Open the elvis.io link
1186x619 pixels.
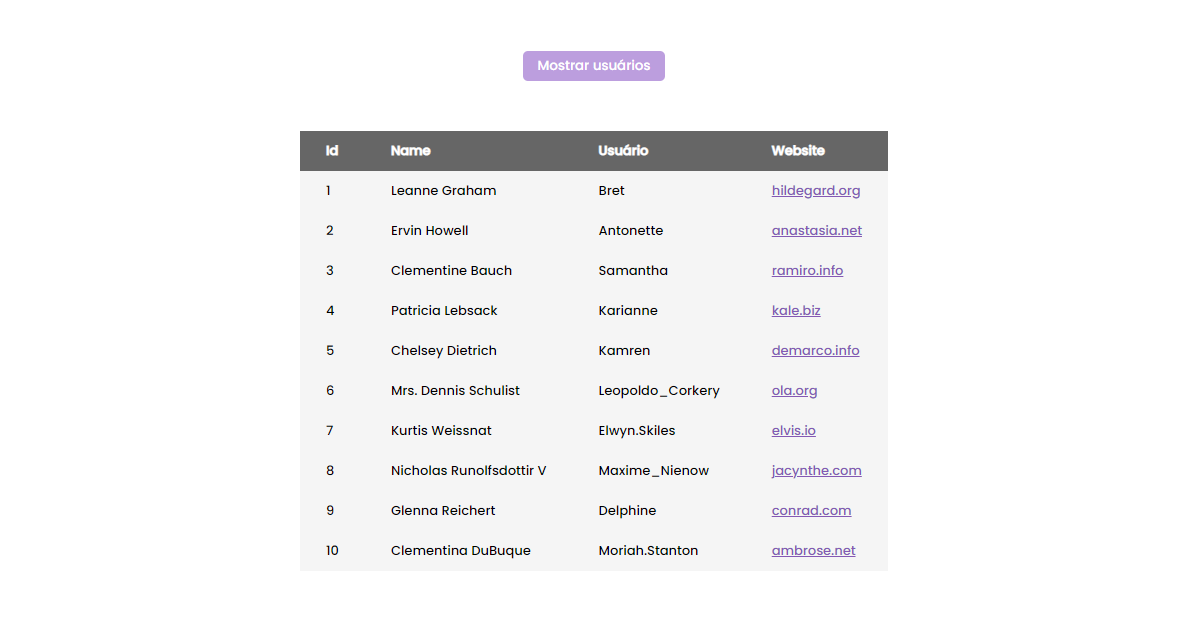tap(793, 431)
